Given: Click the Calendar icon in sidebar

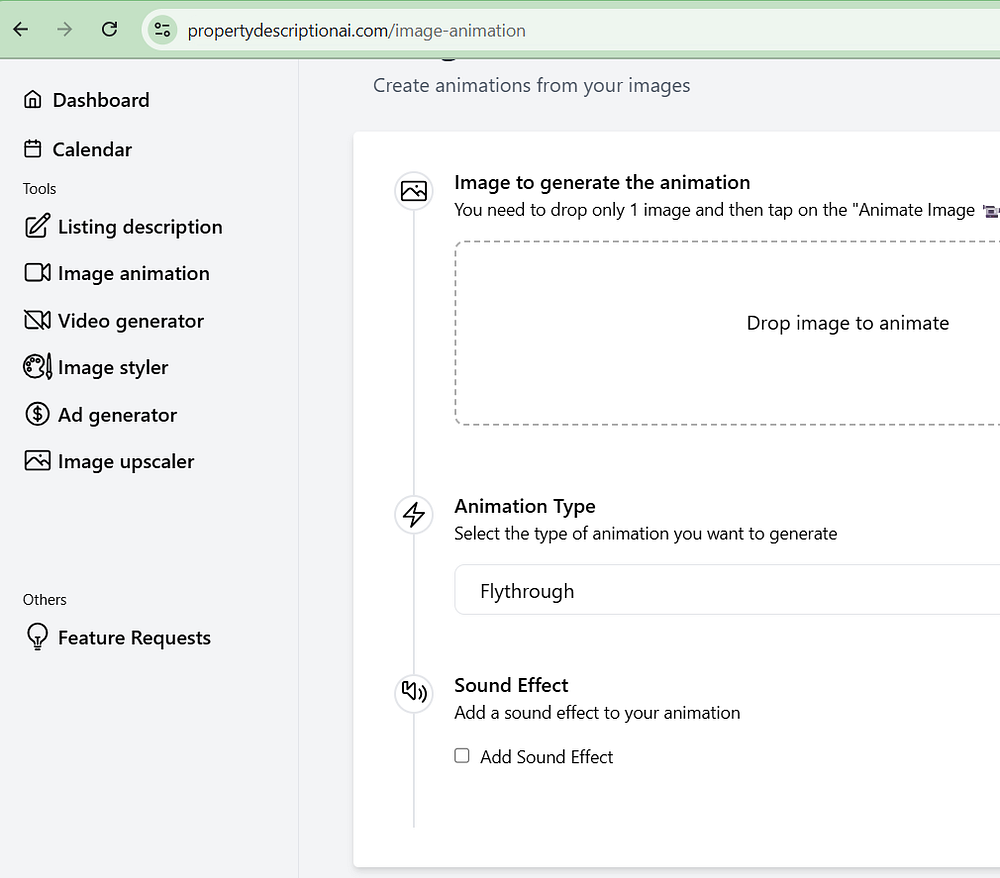Looking at the screenshot, I should click(x=33, y=149).
